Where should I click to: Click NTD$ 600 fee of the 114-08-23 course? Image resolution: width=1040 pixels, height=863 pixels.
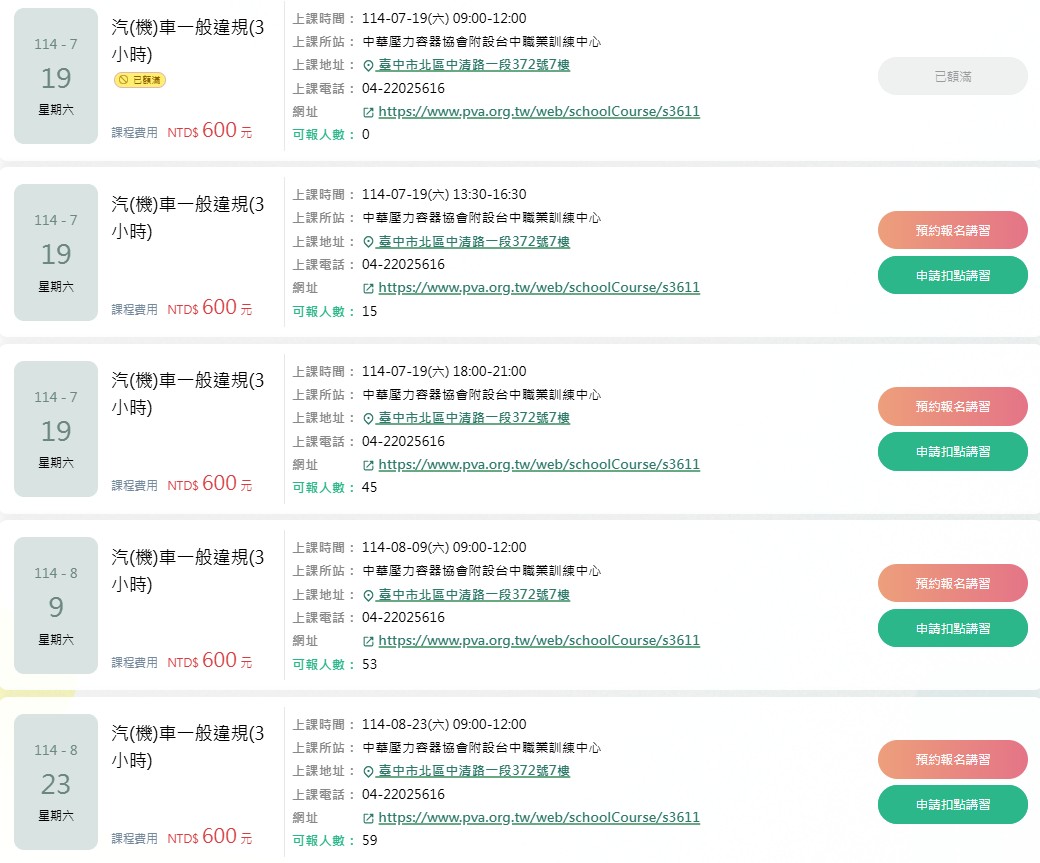pos(210,836)
